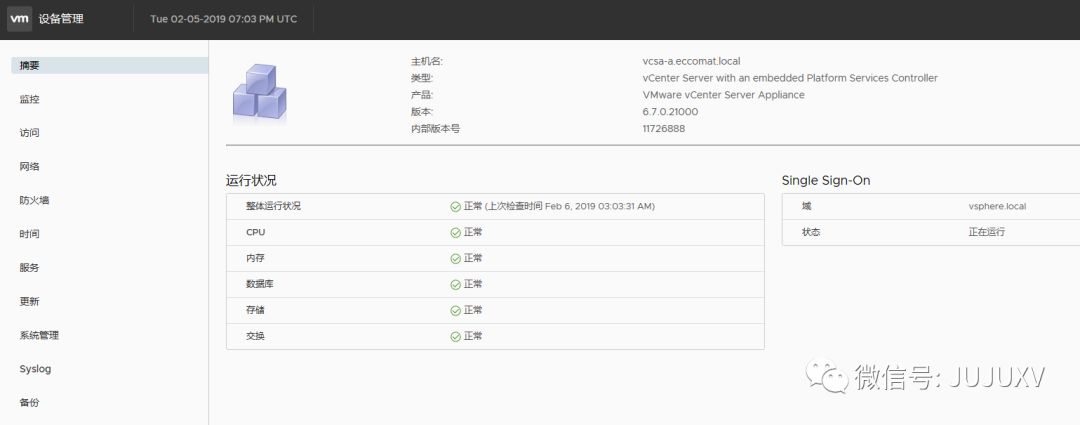Click green check icon in 数据库 row

click(455, 284)
